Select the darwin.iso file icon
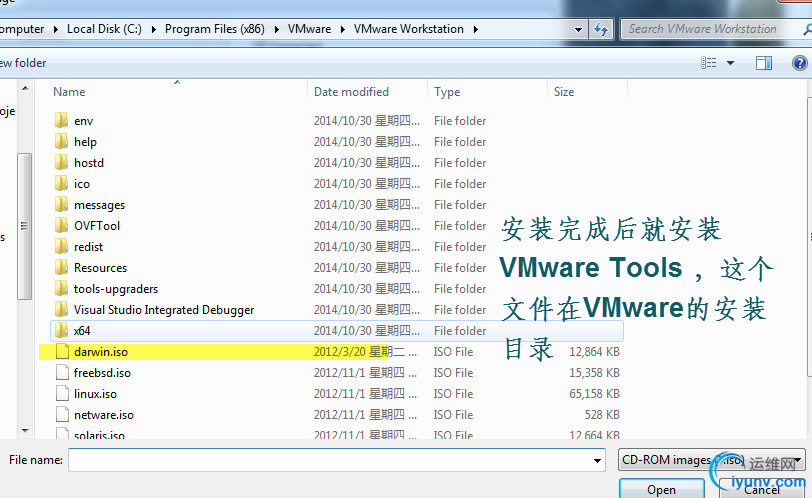 [62, 351]
